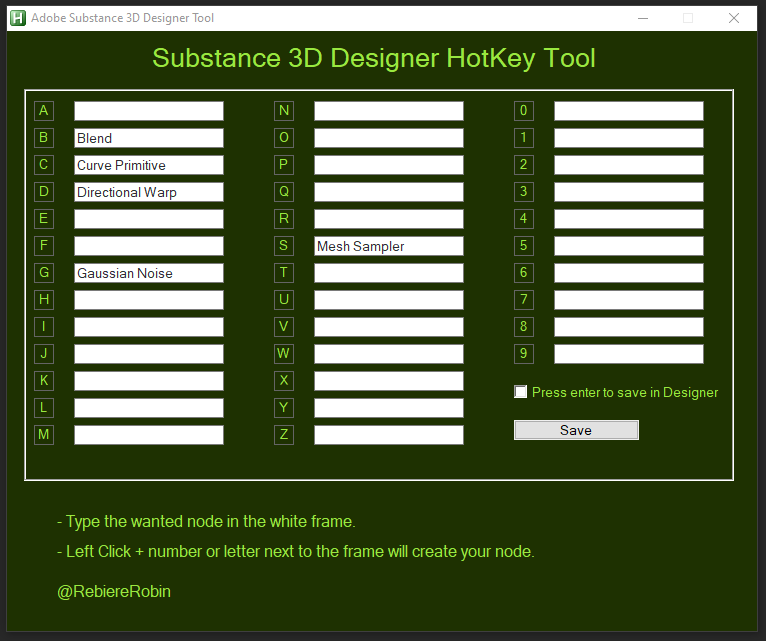Click the B key label box
Screen dimensions: 766x641
[x=44, y=138]
